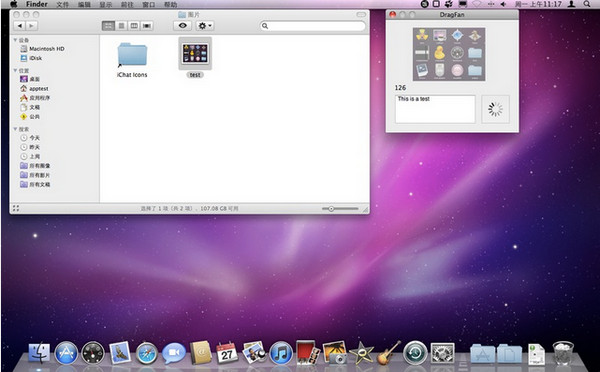600x372 pixels.
Task: Open iTunes in the dock
Action: [281, 353]
